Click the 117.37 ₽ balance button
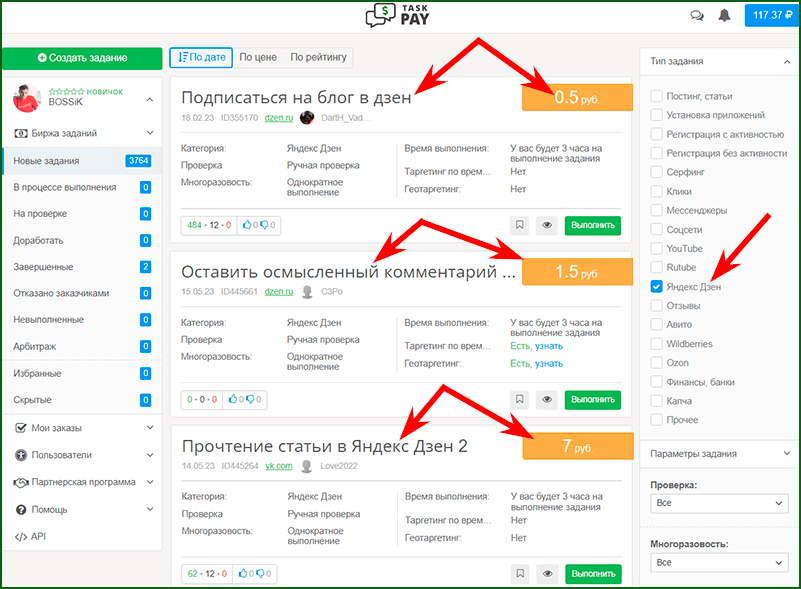The width and height of the screenshot is (801, 589). (772, 15)
